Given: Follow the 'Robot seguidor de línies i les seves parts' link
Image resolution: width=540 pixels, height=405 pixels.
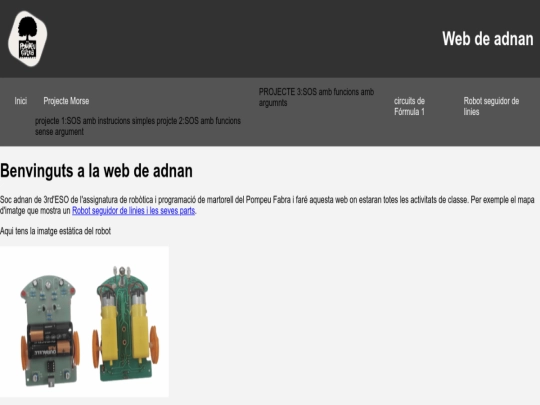Looking at the screenshot, I should tap(134, 210).
